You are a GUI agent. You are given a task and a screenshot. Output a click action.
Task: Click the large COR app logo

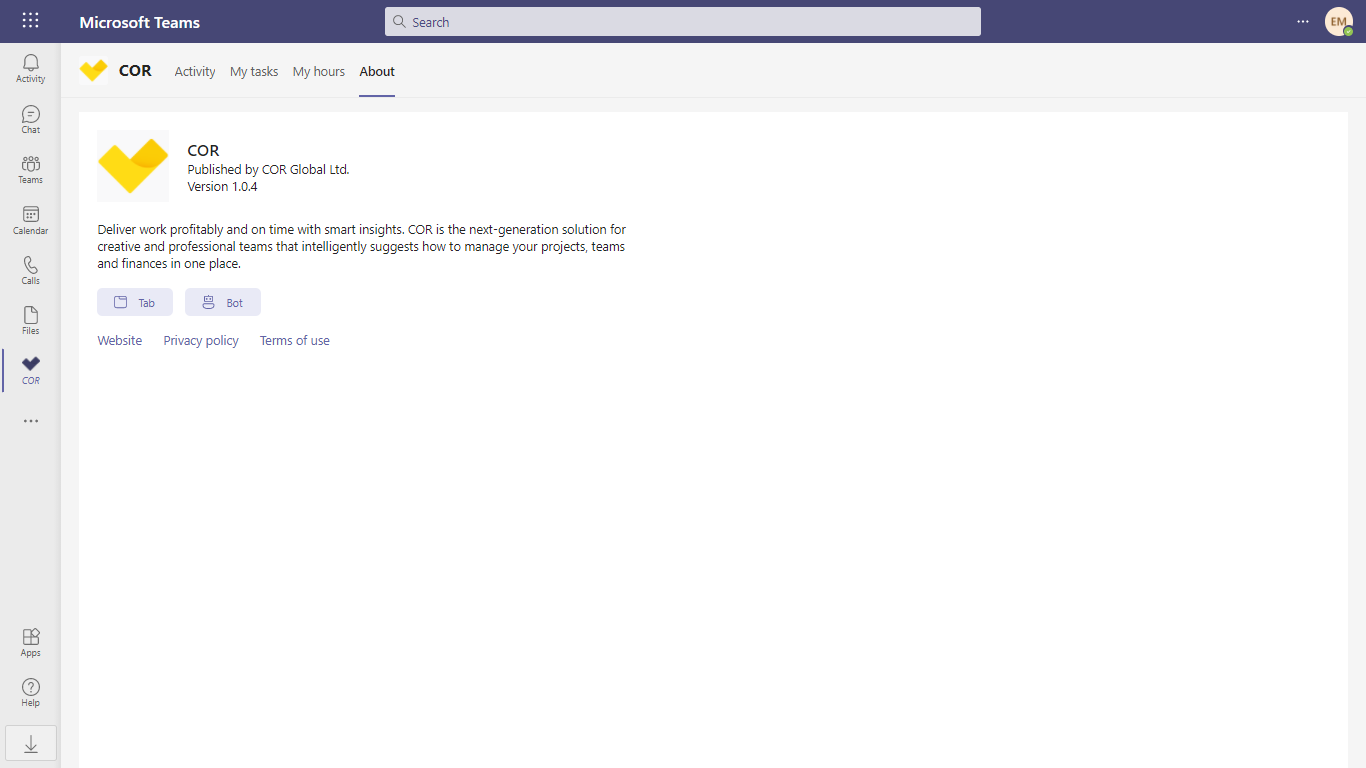(x=133, y=166)
